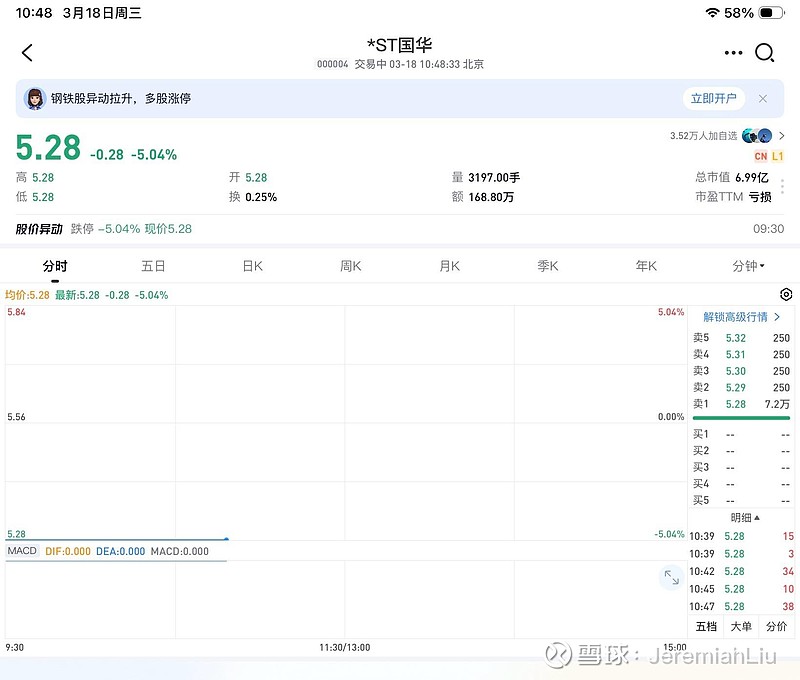The image size is (800, 680).
Task: Switch to 大单 large orders view
Action: click(x=741, y=626)
